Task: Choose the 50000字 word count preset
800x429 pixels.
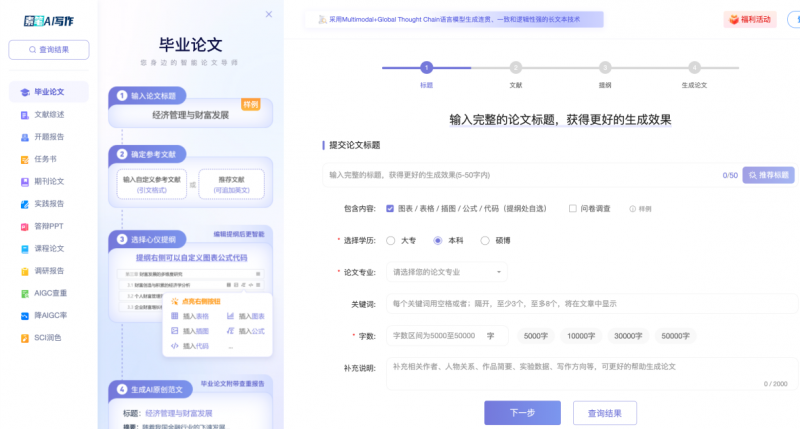Action: tap(676, 336)
